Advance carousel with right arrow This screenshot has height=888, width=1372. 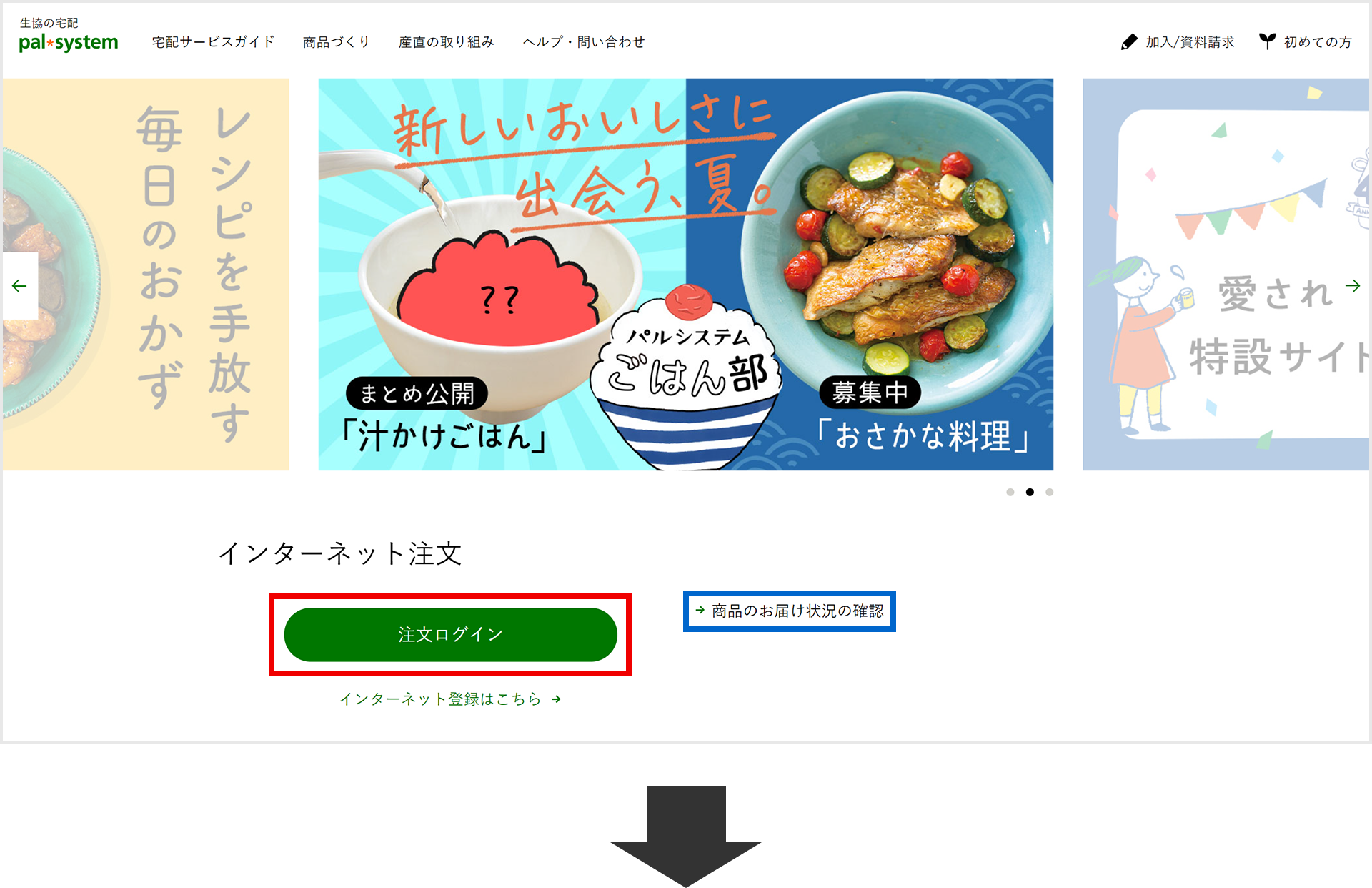click(1353, 286)
